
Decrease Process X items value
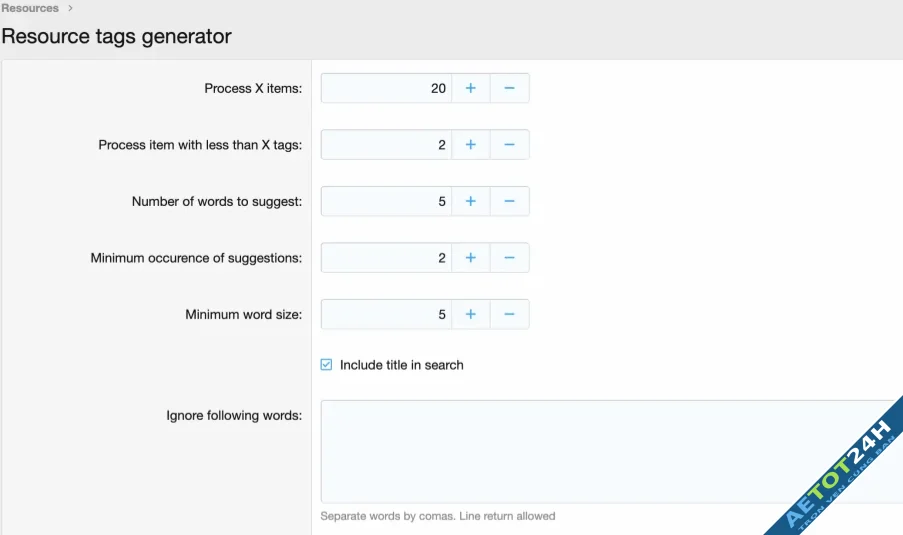point(509,88)
